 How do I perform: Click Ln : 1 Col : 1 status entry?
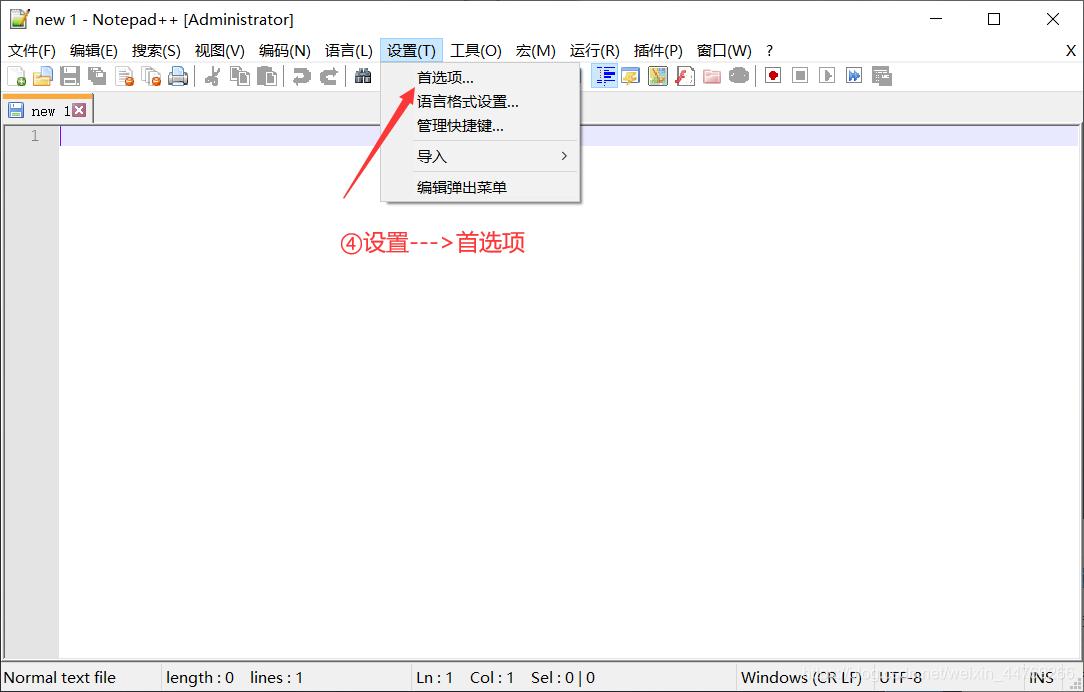coord(465,677)
